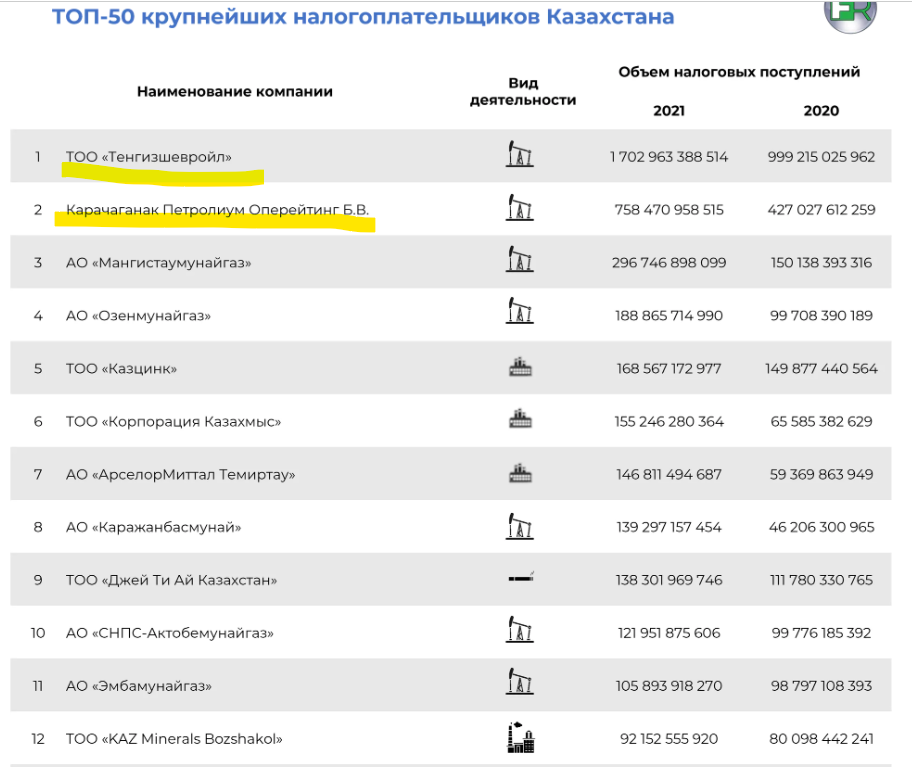Click the Наименование компании column header
Viewport: 912px width, 767px height.
point(235,91)
